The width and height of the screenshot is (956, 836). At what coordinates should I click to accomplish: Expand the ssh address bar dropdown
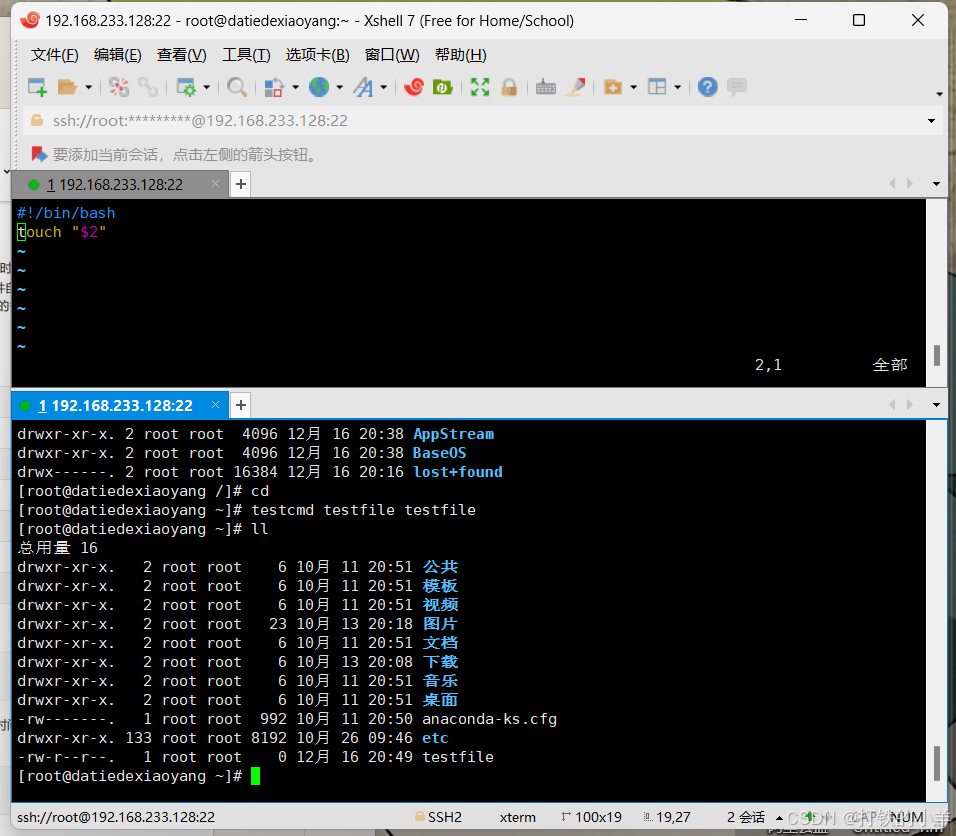coord(932,121)
